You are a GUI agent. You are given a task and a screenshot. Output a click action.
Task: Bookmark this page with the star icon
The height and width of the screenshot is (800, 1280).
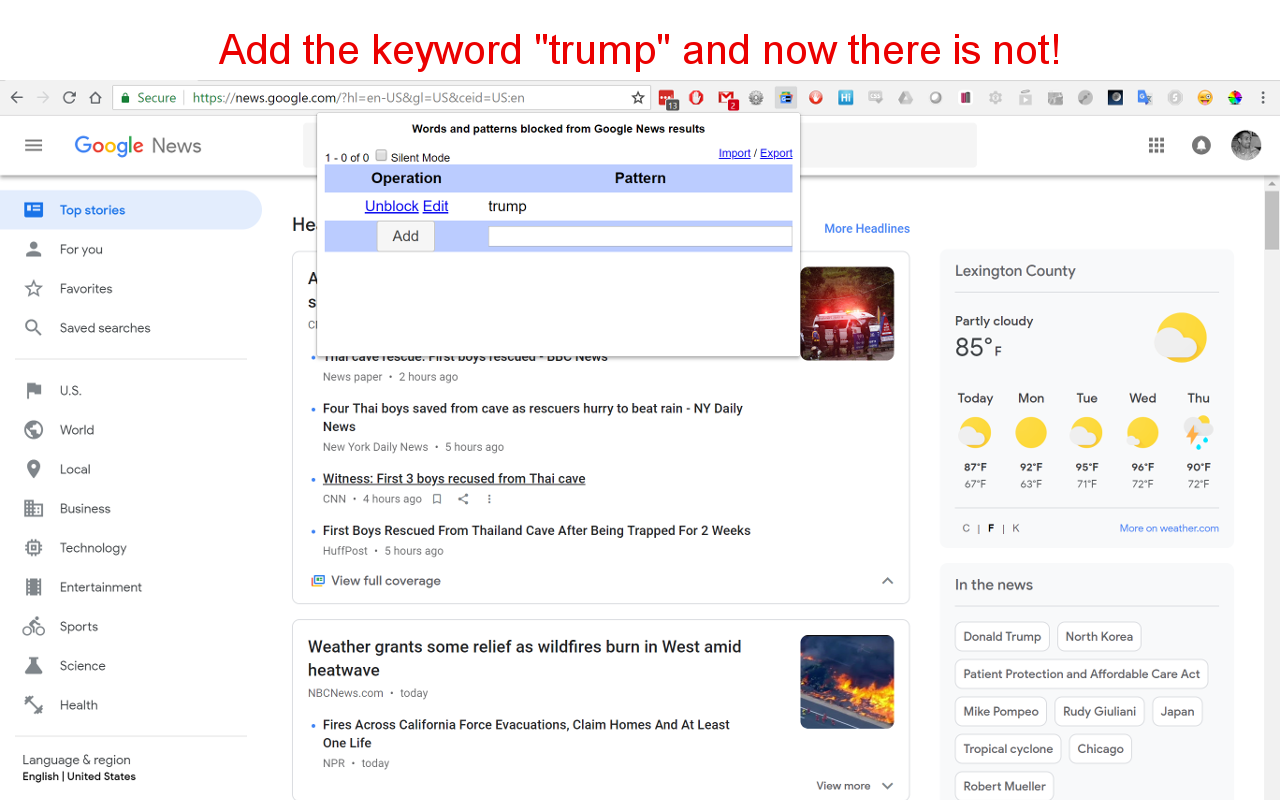[638, 97]
